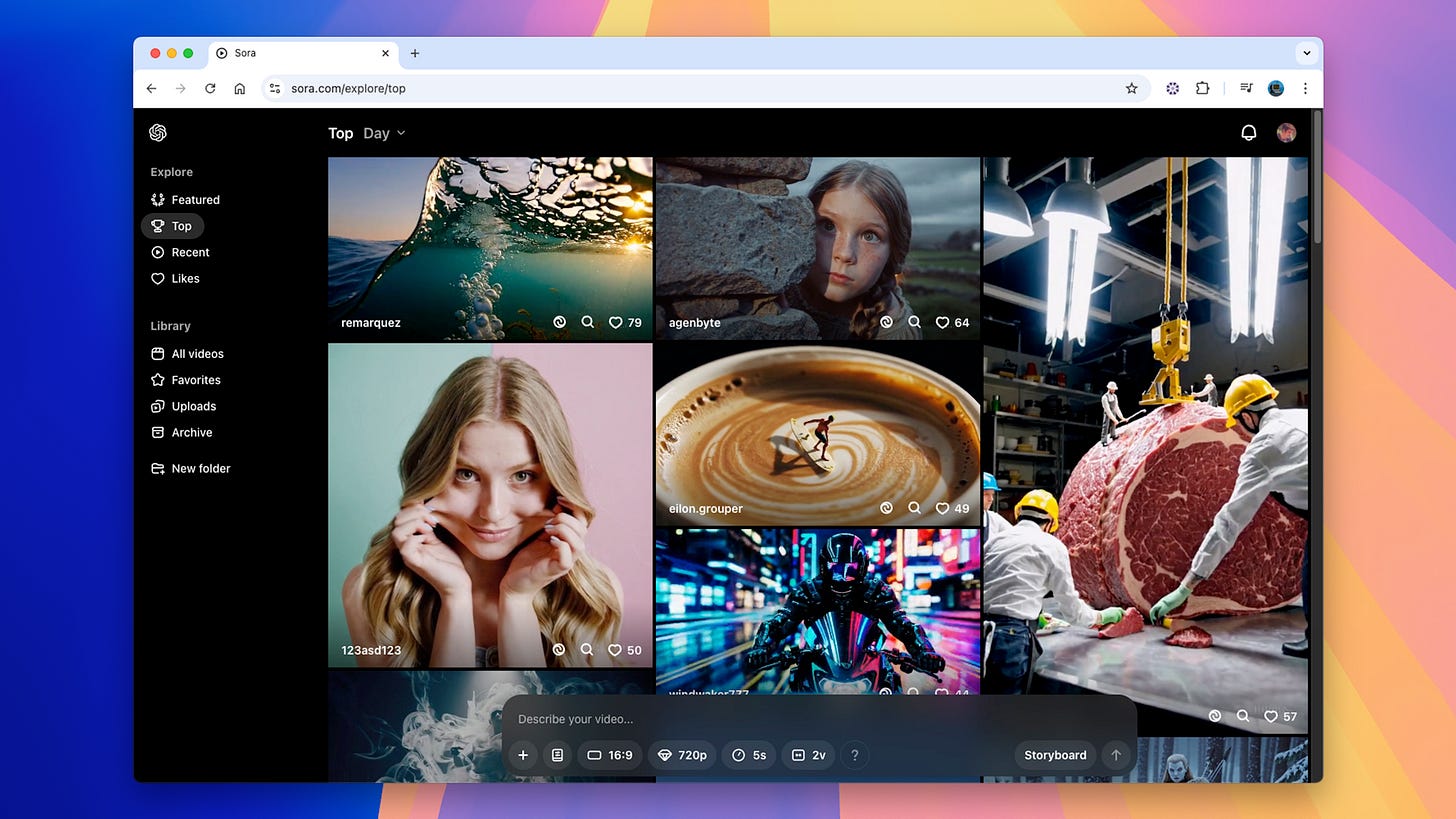Click the Storyboard button

tap(1054, 755)
